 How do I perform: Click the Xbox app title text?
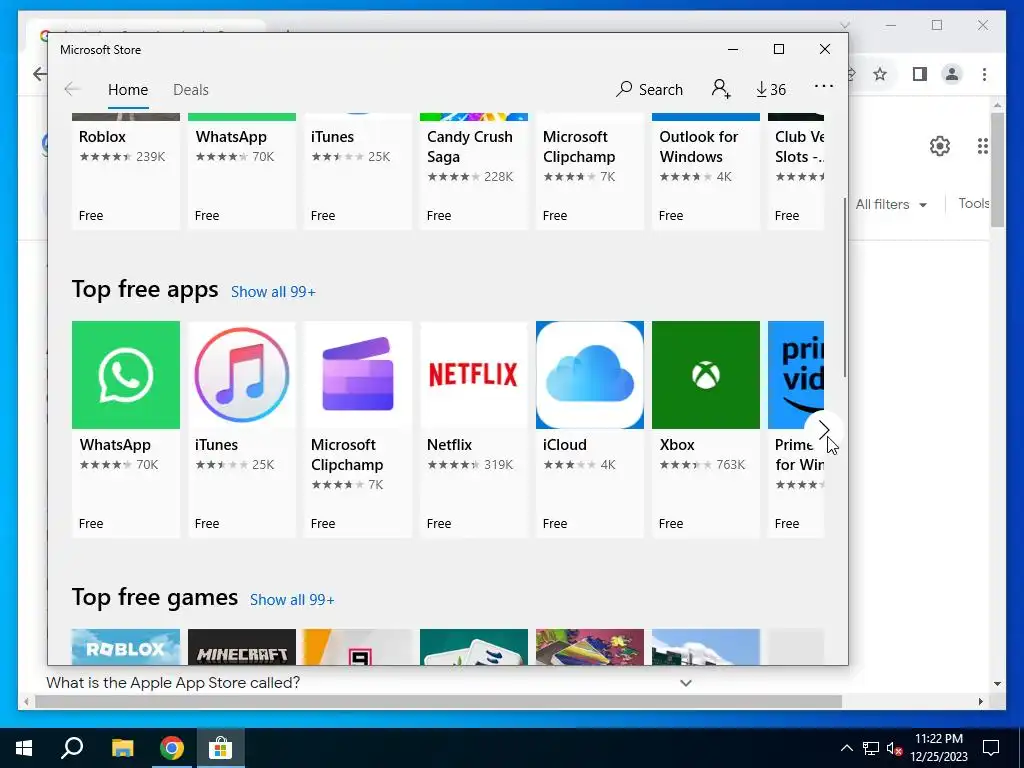(x=677, y=445)
